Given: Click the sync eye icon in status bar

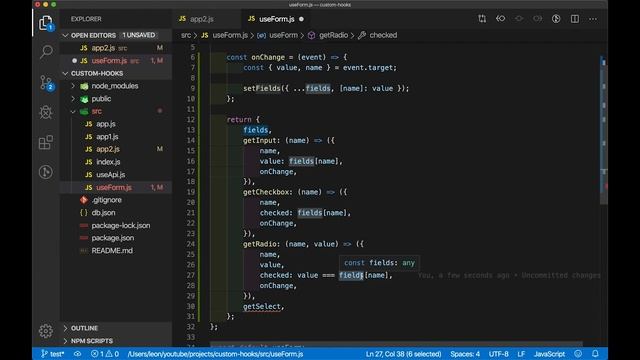Looking at the screenshot, I should pyautogui.click(x=78, y=354).
